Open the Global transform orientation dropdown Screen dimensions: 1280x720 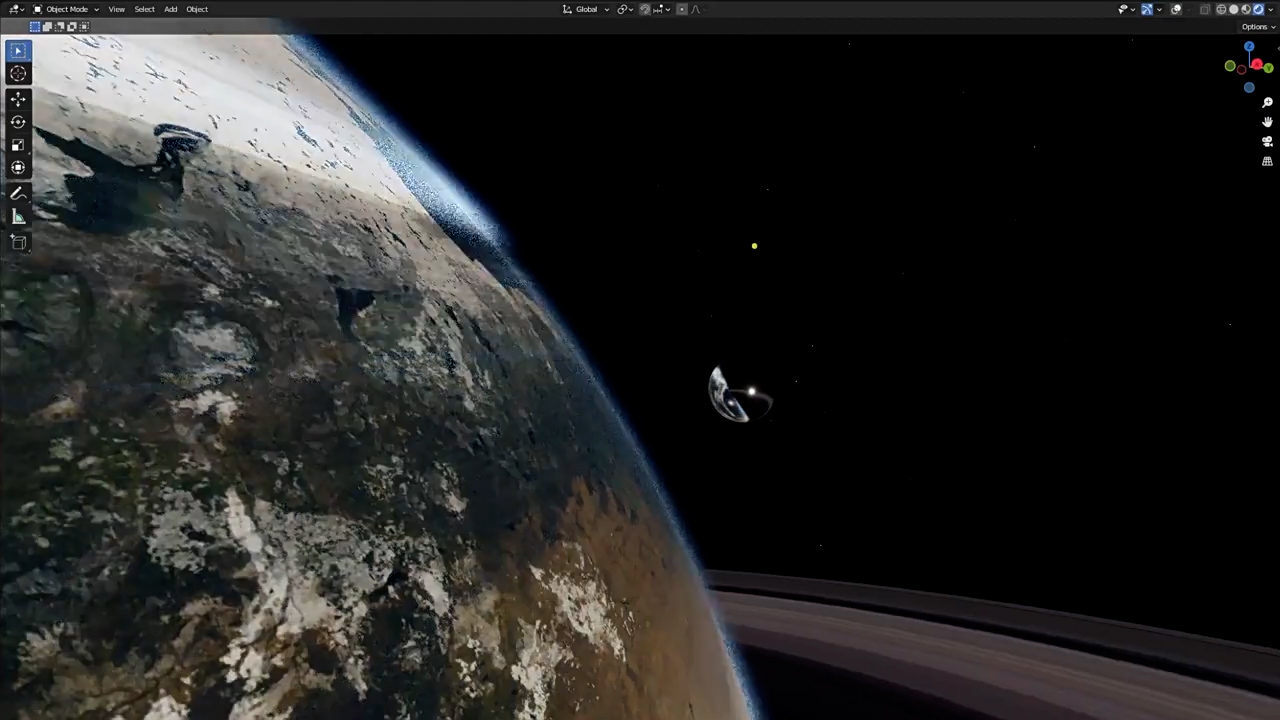pos(586,9)
